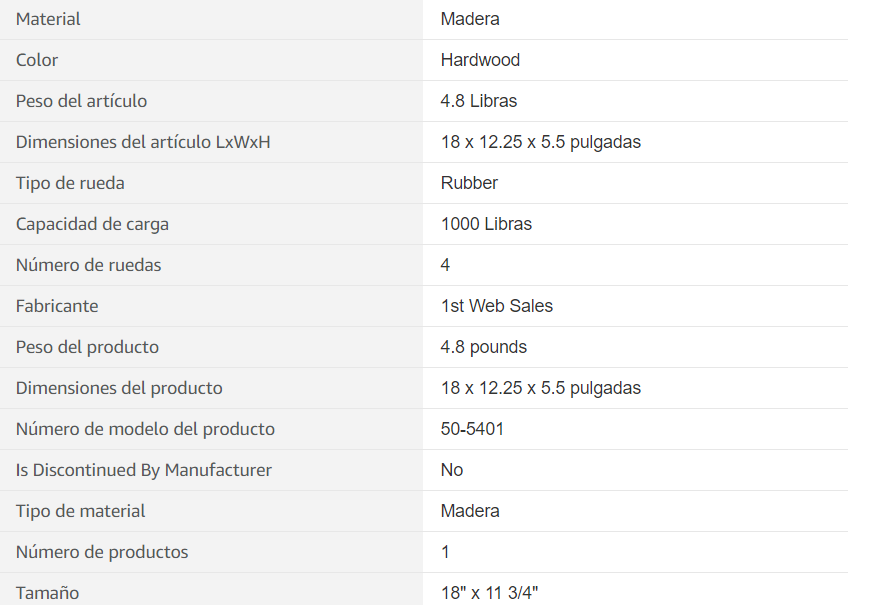Select the model number "50-5401"
Image resolution: width=895 pixels, height=605 pixels.
[x=472, y=429]
